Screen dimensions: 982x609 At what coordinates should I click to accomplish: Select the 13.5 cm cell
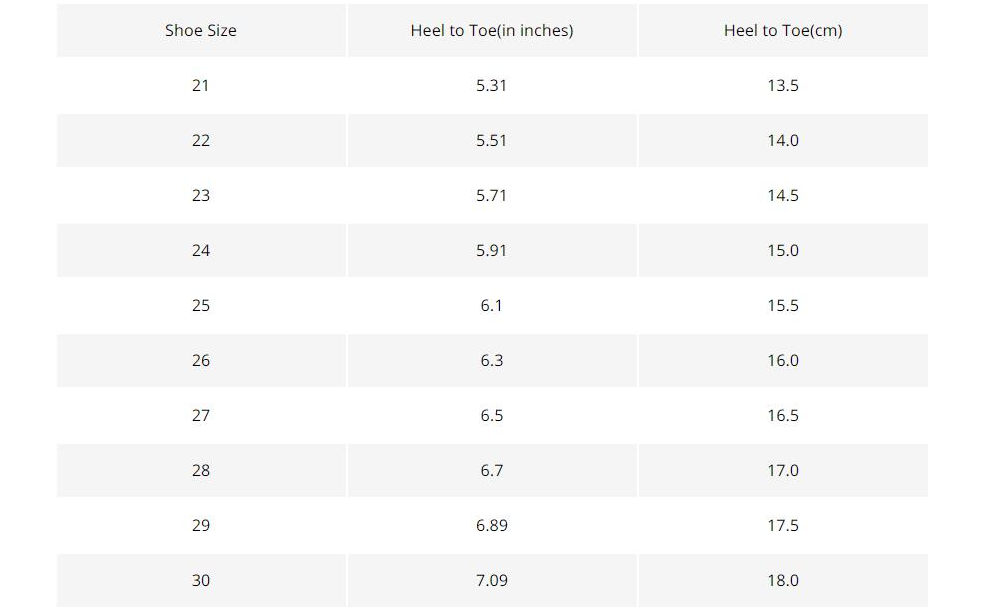pyautogui.click(x=783, y=86)
